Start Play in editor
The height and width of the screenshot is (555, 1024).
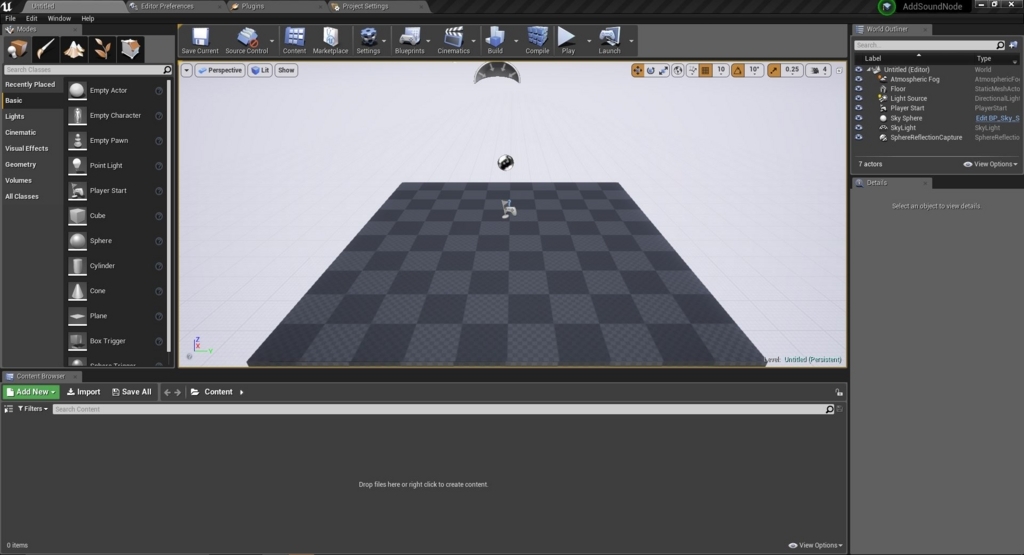pyautogui.click(x=568, y=40)
